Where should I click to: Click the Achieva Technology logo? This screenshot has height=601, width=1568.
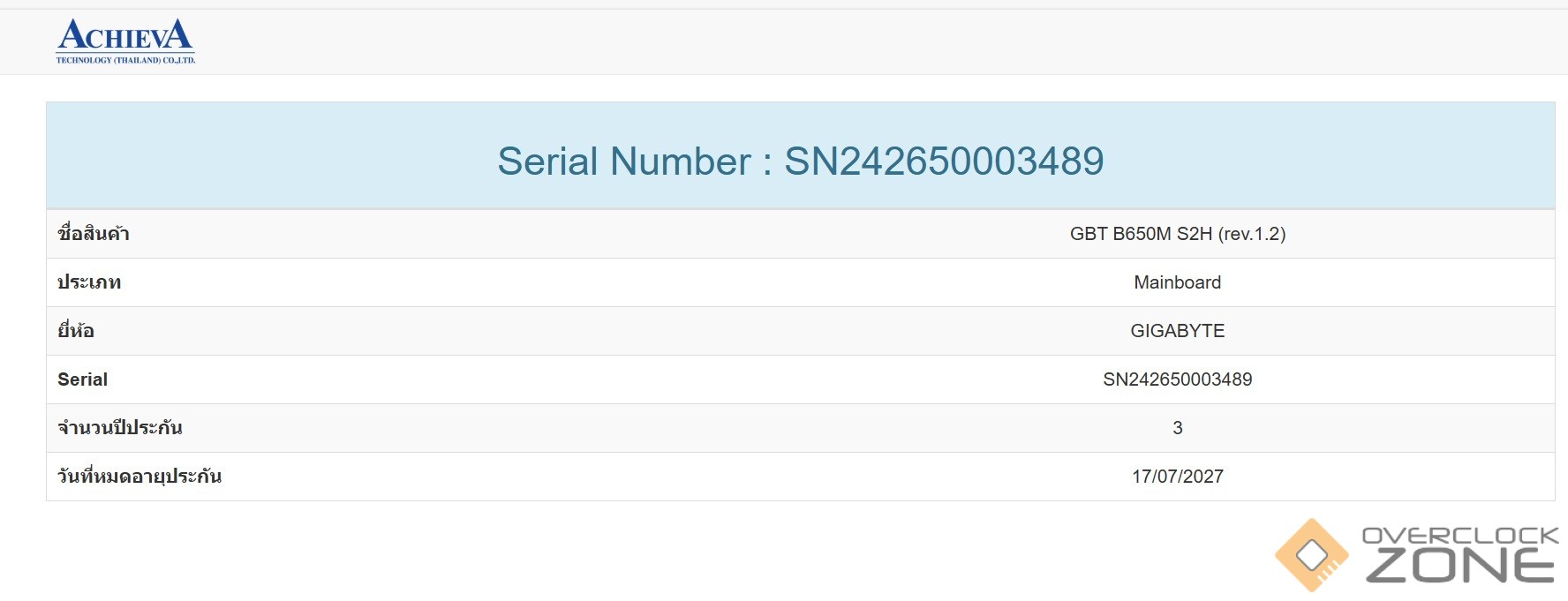(x=125, y=41)
